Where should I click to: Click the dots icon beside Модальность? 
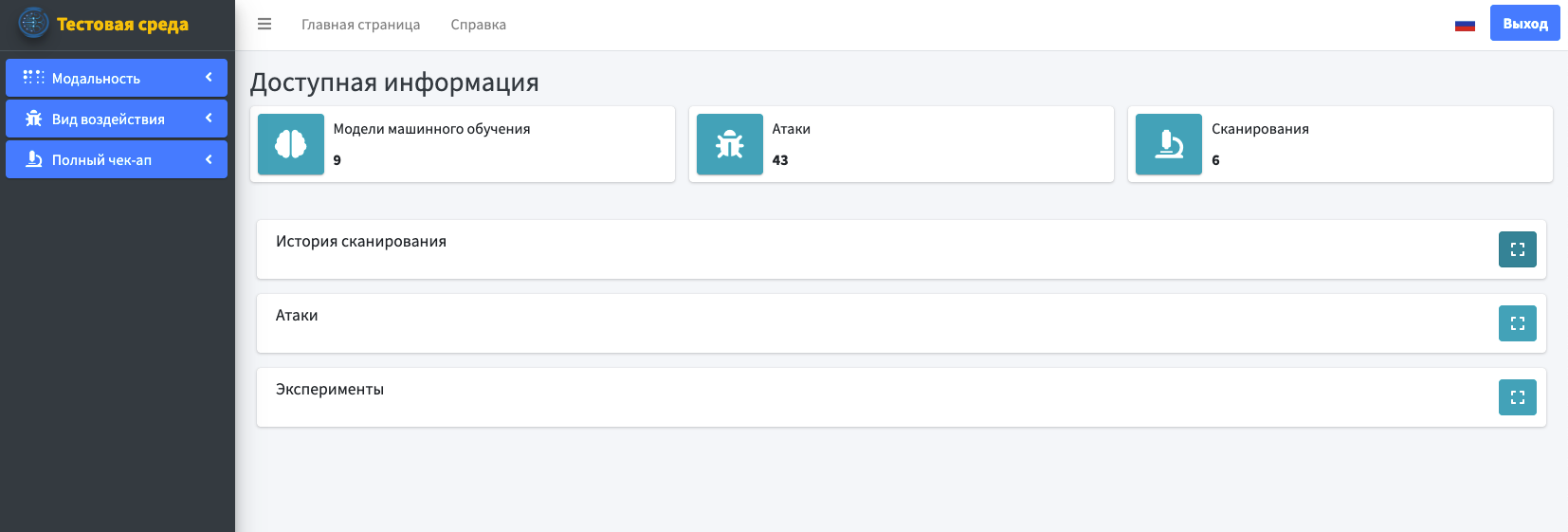click(x=34, y=78)
